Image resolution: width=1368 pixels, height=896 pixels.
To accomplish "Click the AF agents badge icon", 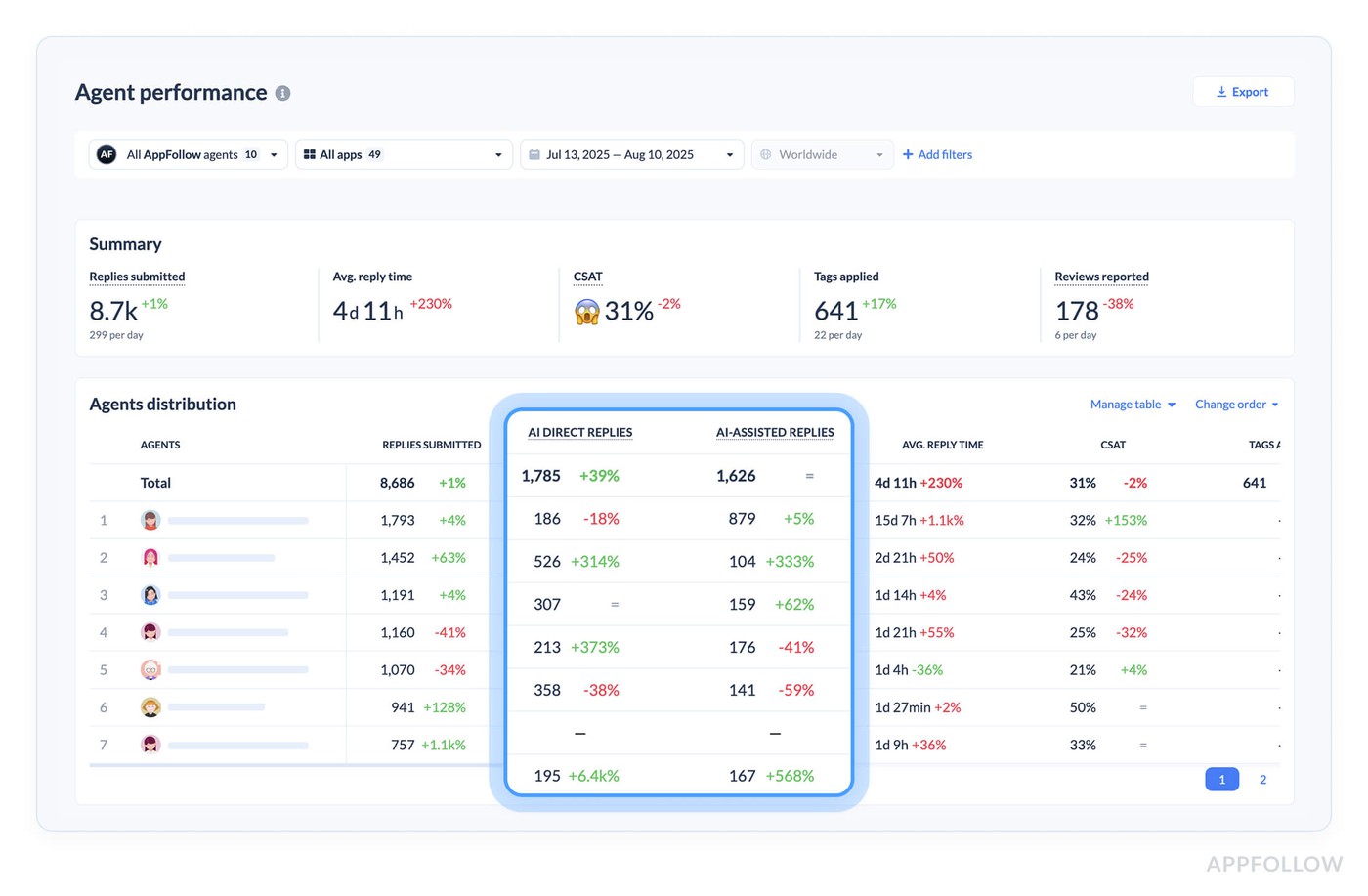I will pos(107,154).
